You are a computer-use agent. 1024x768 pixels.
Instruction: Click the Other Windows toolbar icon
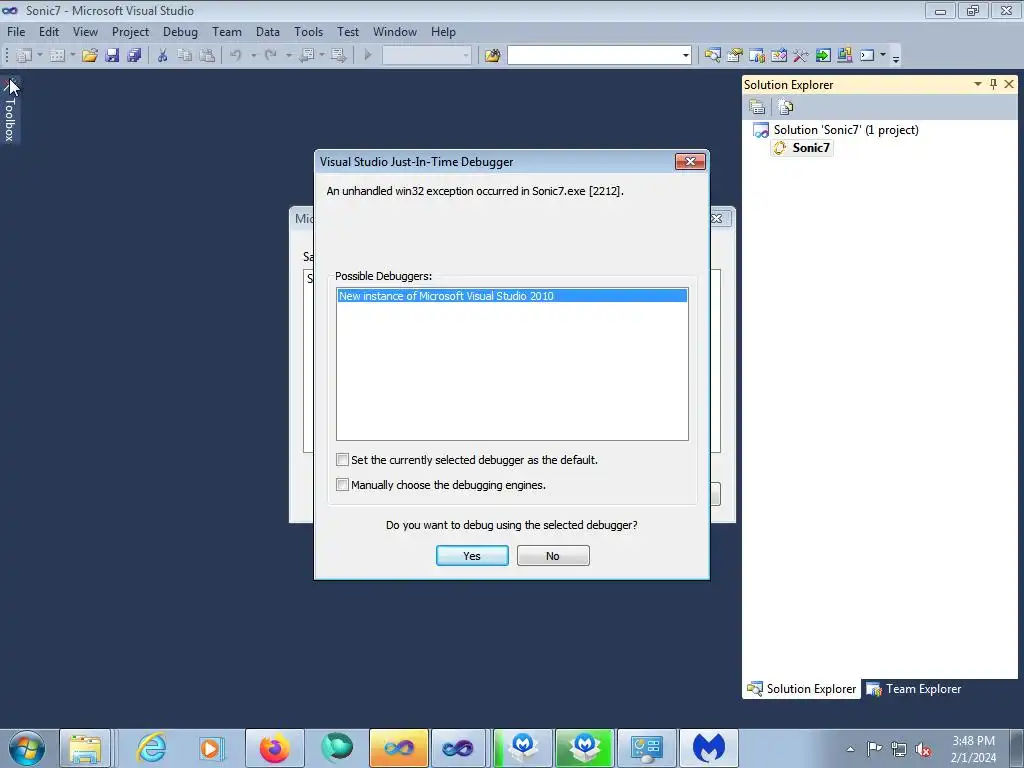(867, 56)
